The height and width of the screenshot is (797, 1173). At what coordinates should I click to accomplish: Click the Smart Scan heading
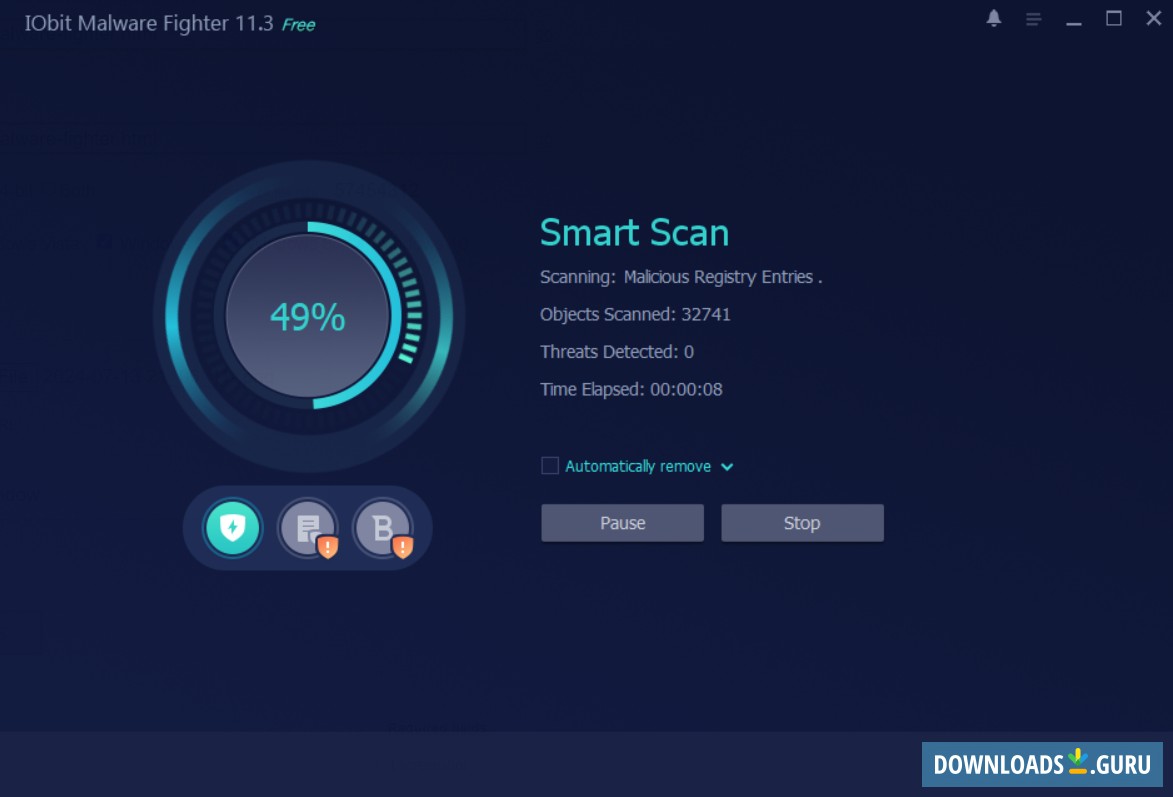point(634,232)
